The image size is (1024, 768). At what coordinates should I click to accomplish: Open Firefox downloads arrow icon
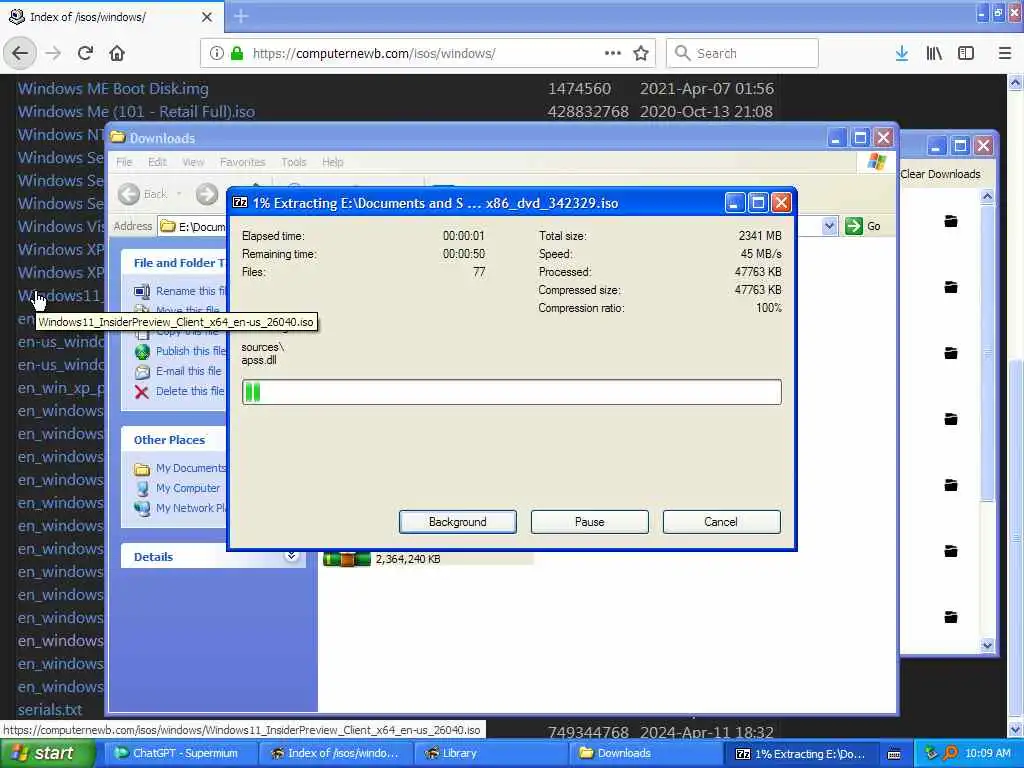[x=901, y=54]
